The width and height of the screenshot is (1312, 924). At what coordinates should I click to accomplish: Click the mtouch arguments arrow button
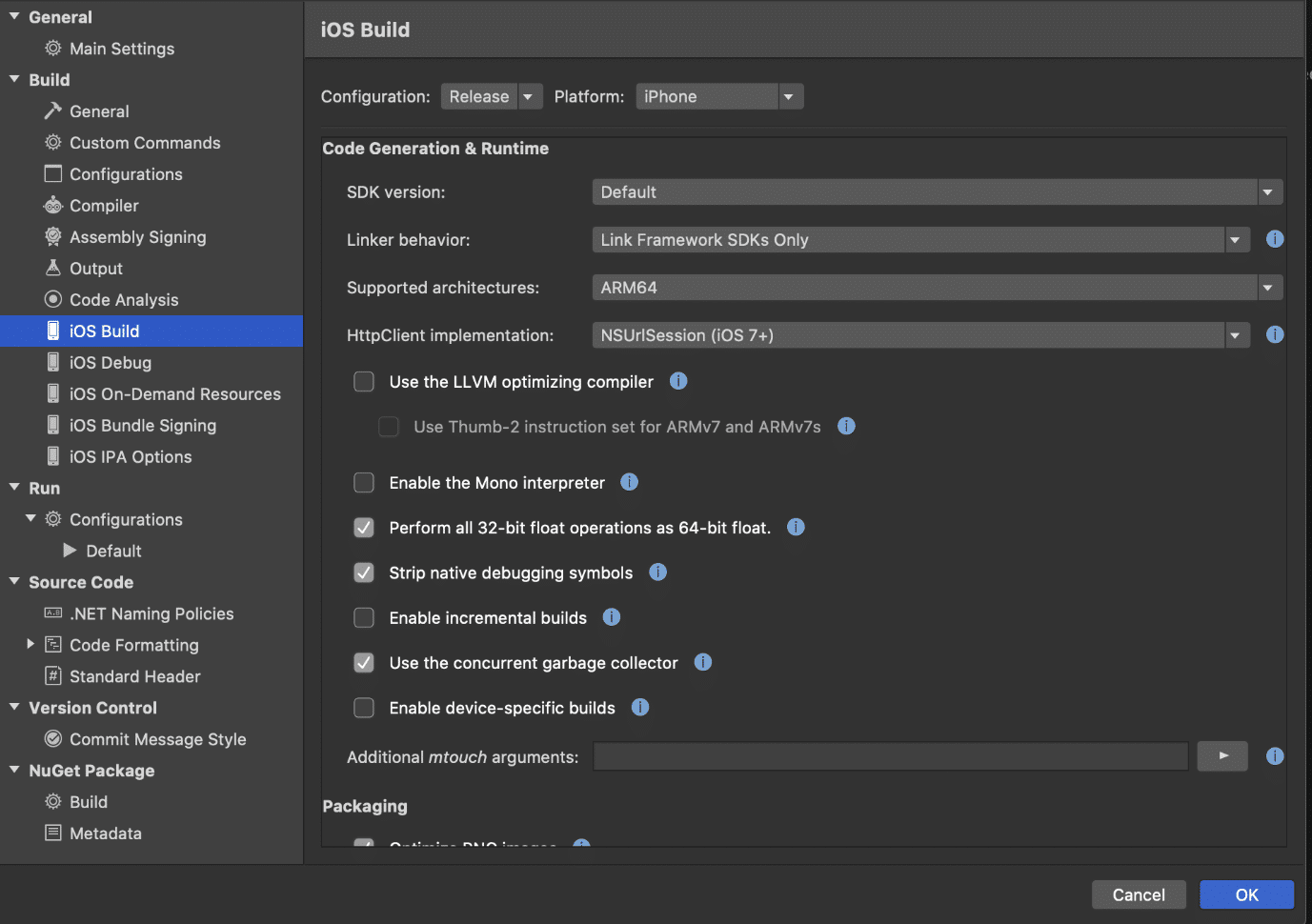point(1222,756)
